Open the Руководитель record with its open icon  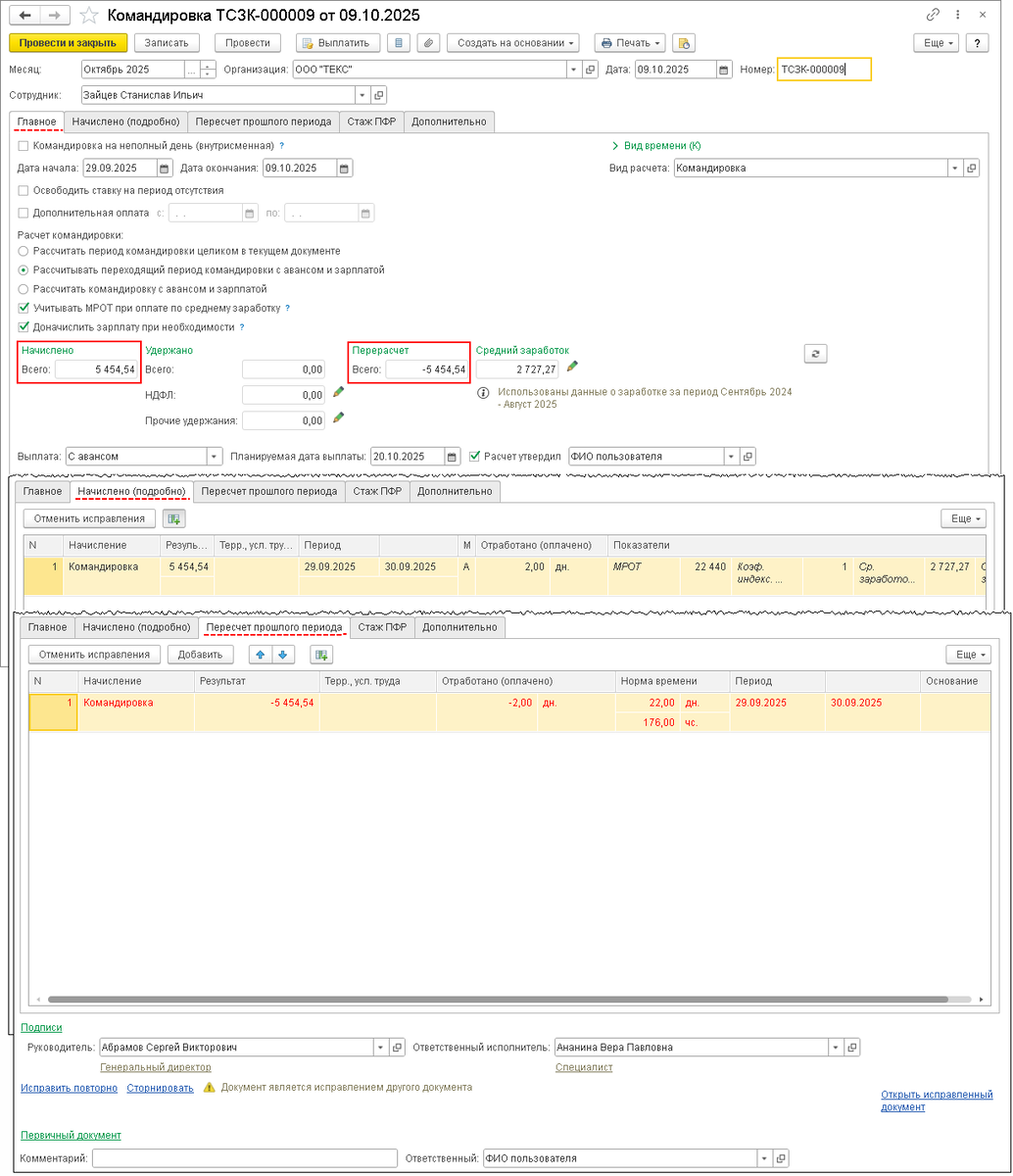point(397,1047)
